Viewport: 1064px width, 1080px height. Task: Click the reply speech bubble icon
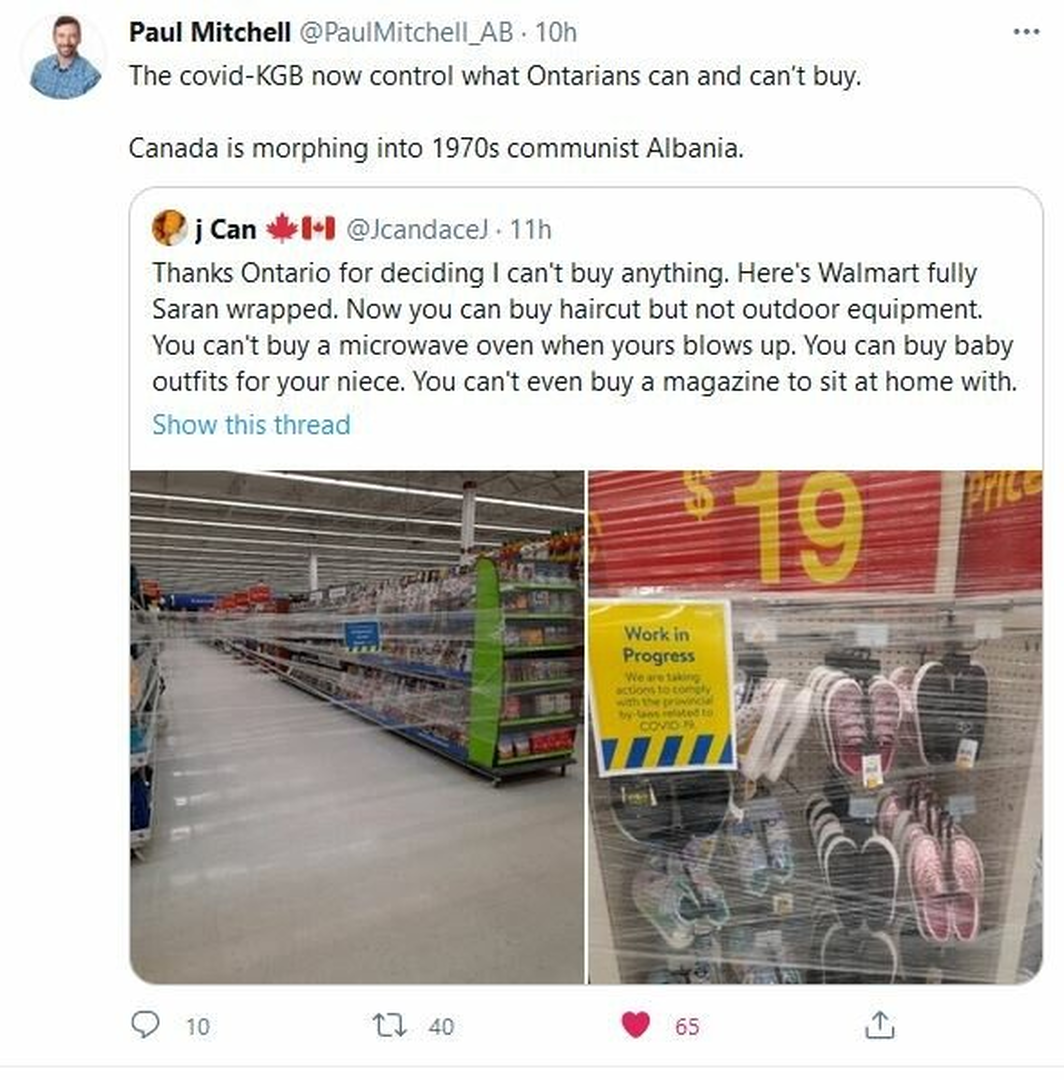145,1024
